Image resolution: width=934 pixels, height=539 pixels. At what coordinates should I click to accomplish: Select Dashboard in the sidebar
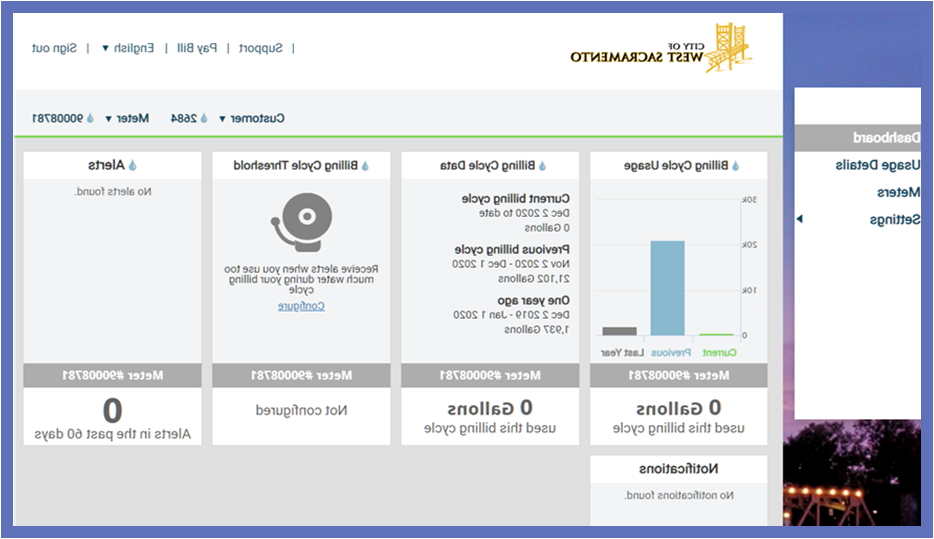858,138
